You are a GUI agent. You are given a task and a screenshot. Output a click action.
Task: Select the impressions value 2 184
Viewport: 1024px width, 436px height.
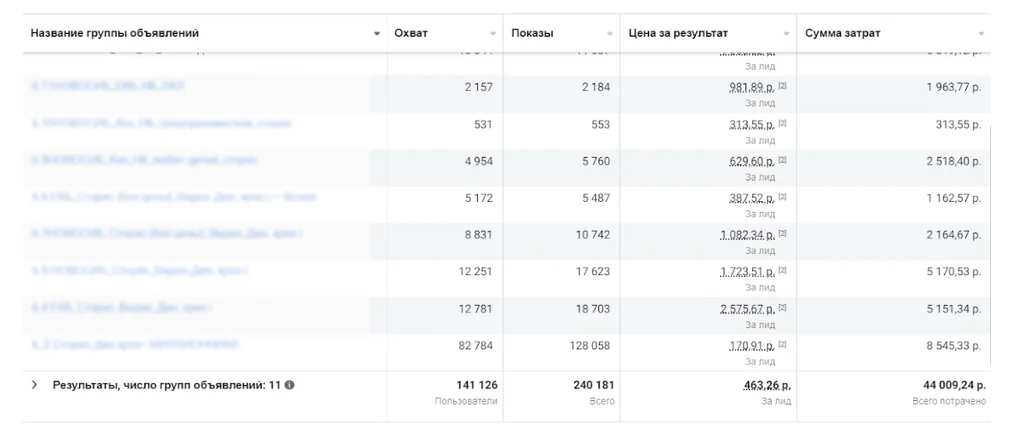pos(596,87)
